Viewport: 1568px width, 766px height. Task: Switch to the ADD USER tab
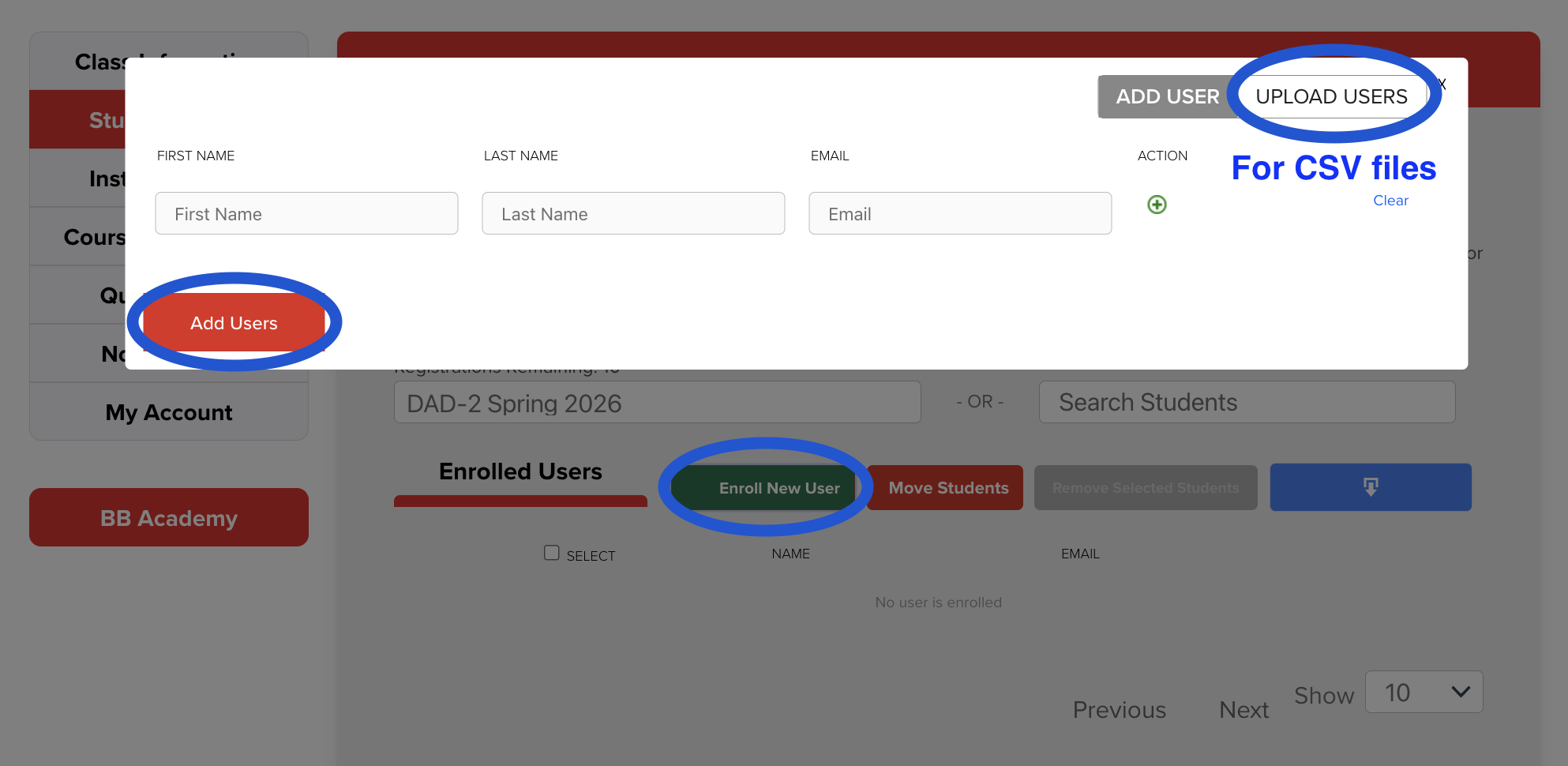(1167, 96)
